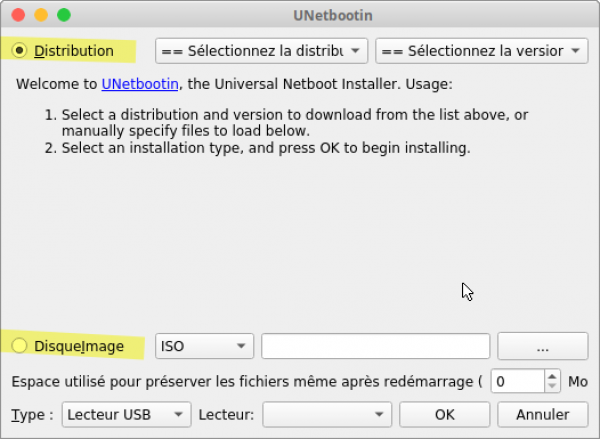Viewport: 600px width, 439px height.
Task: Expand the 'Sélectionnez la version' dropdown
Action: click(481, 50)
